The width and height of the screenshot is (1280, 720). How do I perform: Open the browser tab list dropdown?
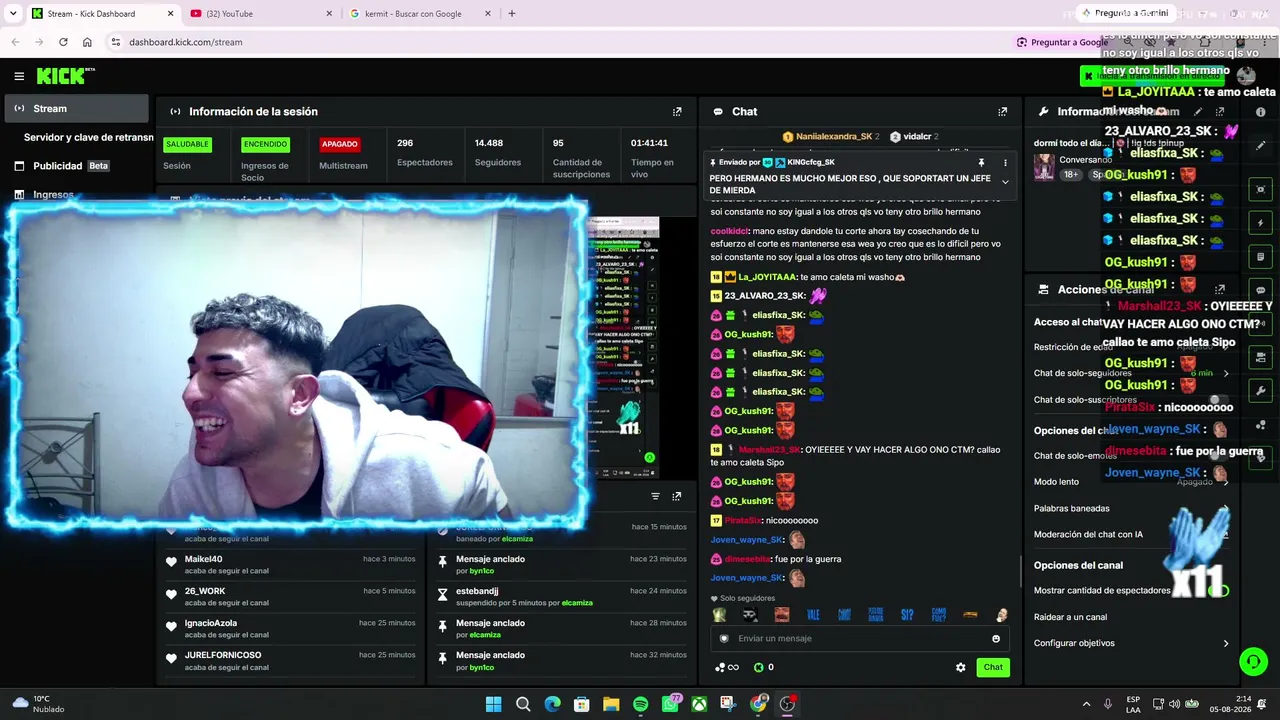13,14
